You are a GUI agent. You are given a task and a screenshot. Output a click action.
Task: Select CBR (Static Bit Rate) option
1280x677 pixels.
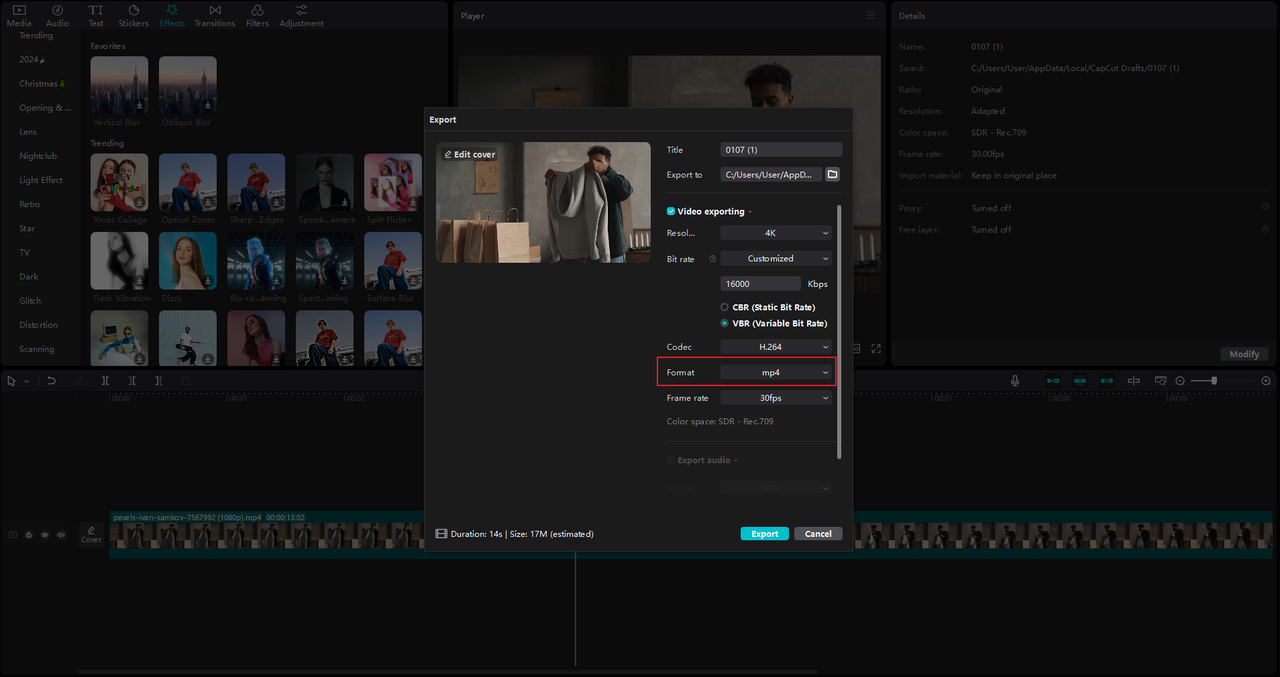click(724, 307)
